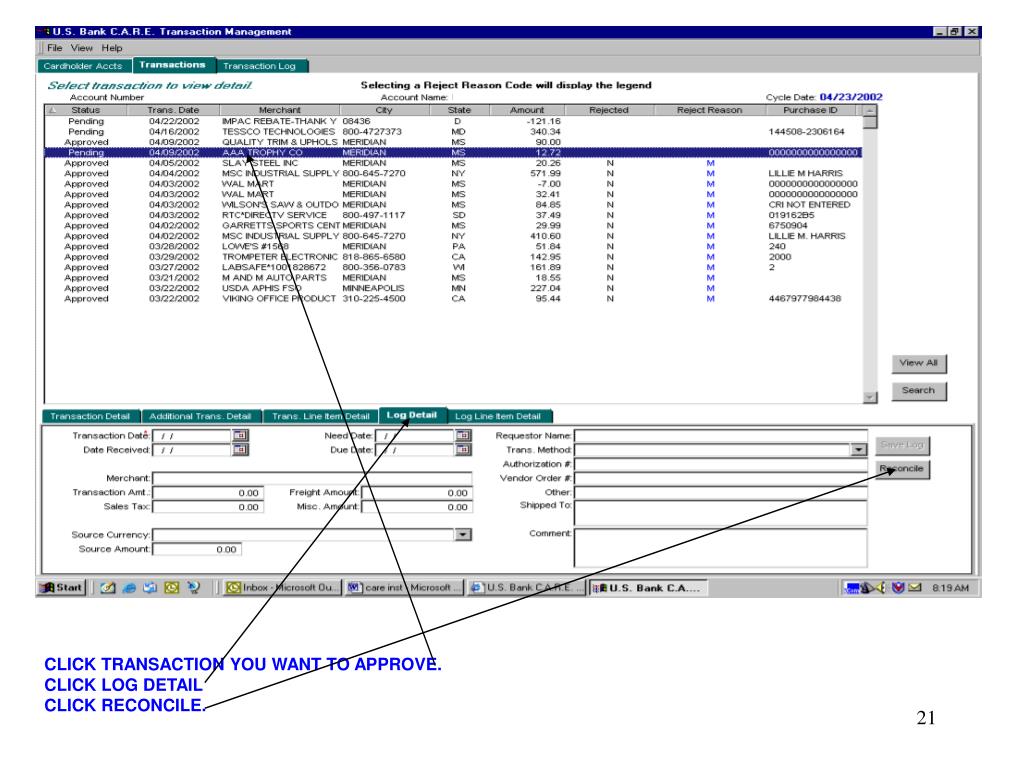The width and height of the screenshot is (1024, 768).
Task: Open the Help menu
Action: [112, 48]
